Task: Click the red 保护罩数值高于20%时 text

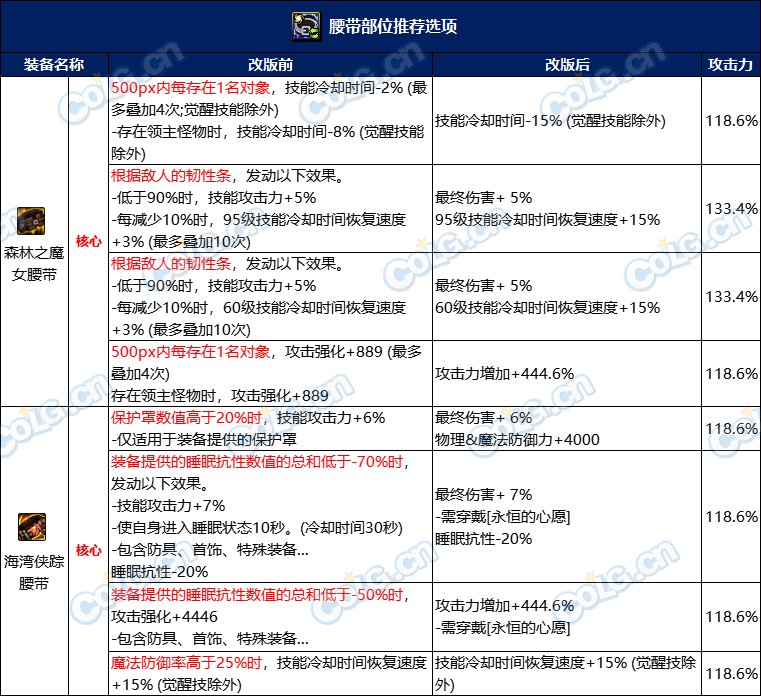Action: tap(186, 417)
